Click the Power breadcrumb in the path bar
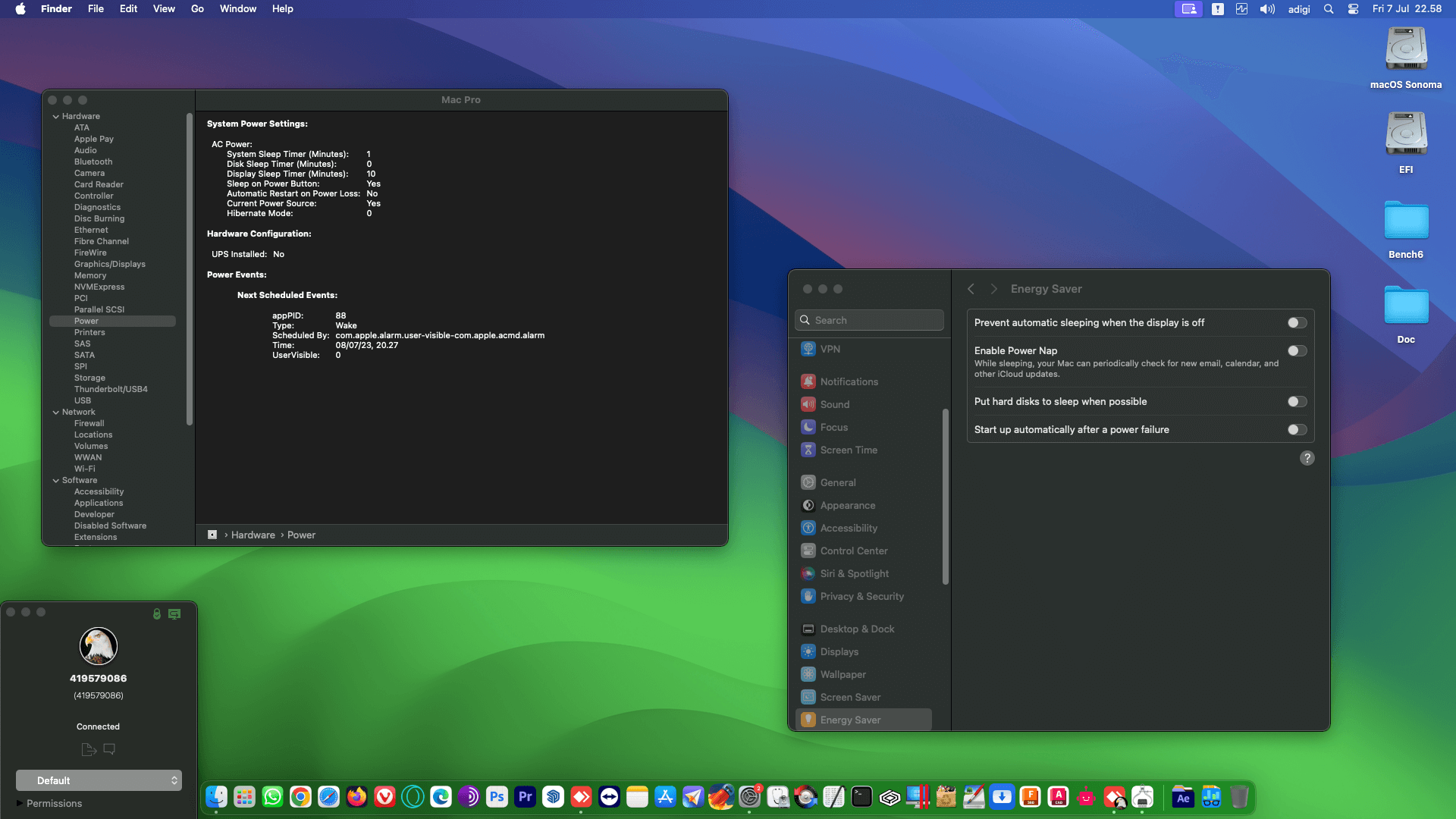The image size is (1456, 819). (x=301, y=535)
